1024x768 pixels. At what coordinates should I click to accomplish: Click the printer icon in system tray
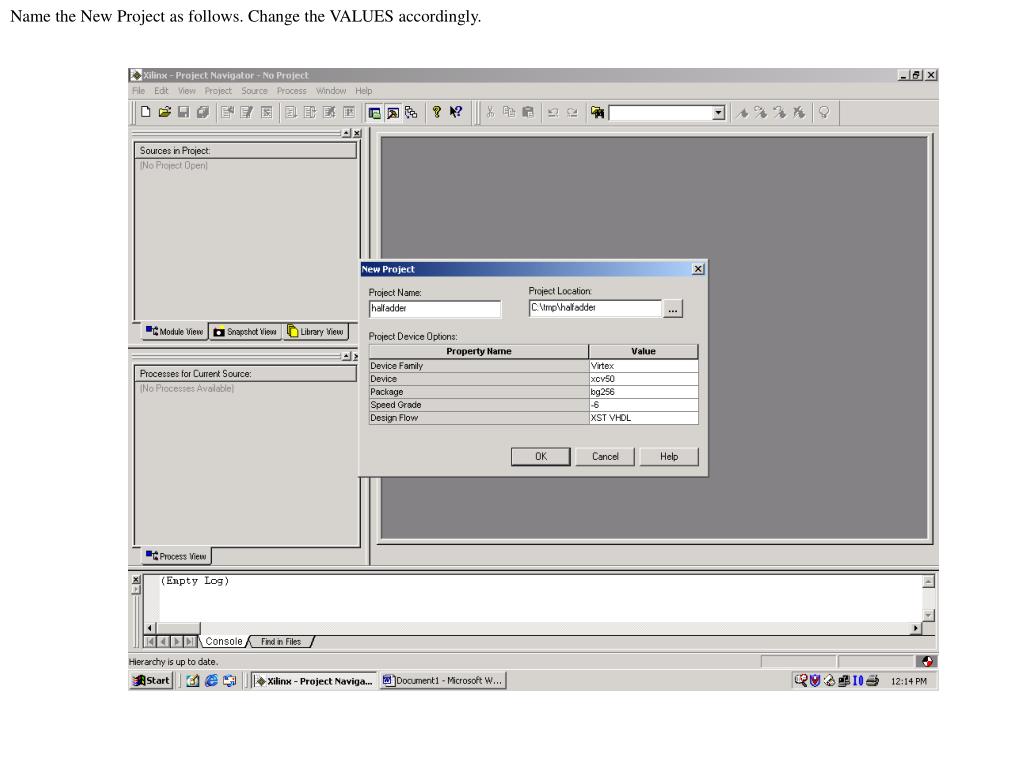coord(872,680)
